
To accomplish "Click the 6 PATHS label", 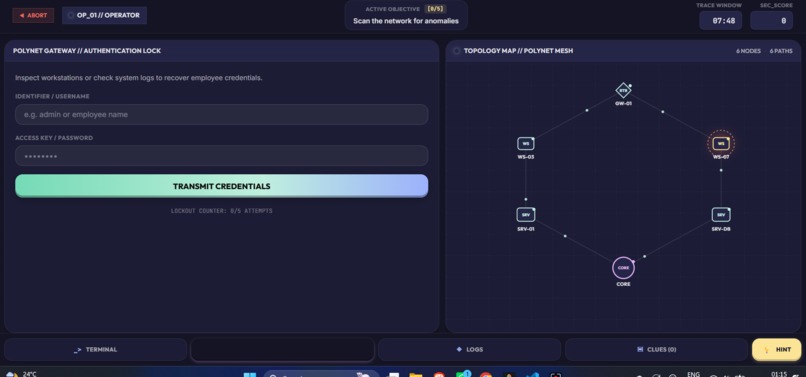I will point(781,51).
